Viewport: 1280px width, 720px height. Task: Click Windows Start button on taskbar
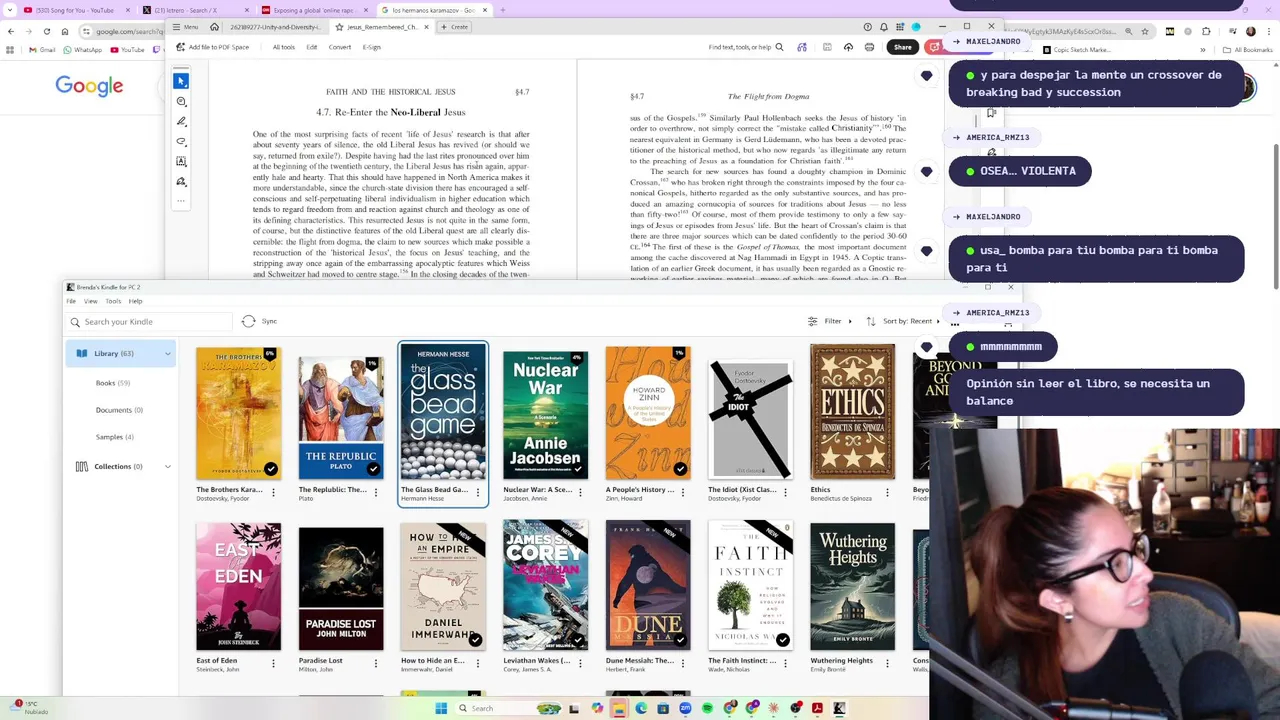pyautogui.click(x=441, y=708)
